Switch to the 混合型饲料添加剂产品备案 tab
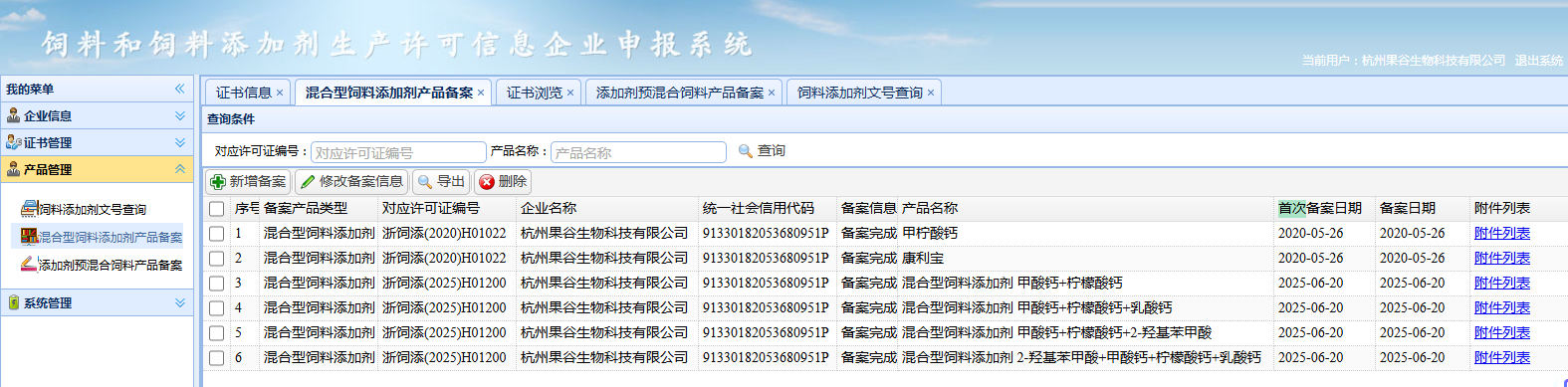This screenshot has height=387, width=1568. [x=389, y=93]
